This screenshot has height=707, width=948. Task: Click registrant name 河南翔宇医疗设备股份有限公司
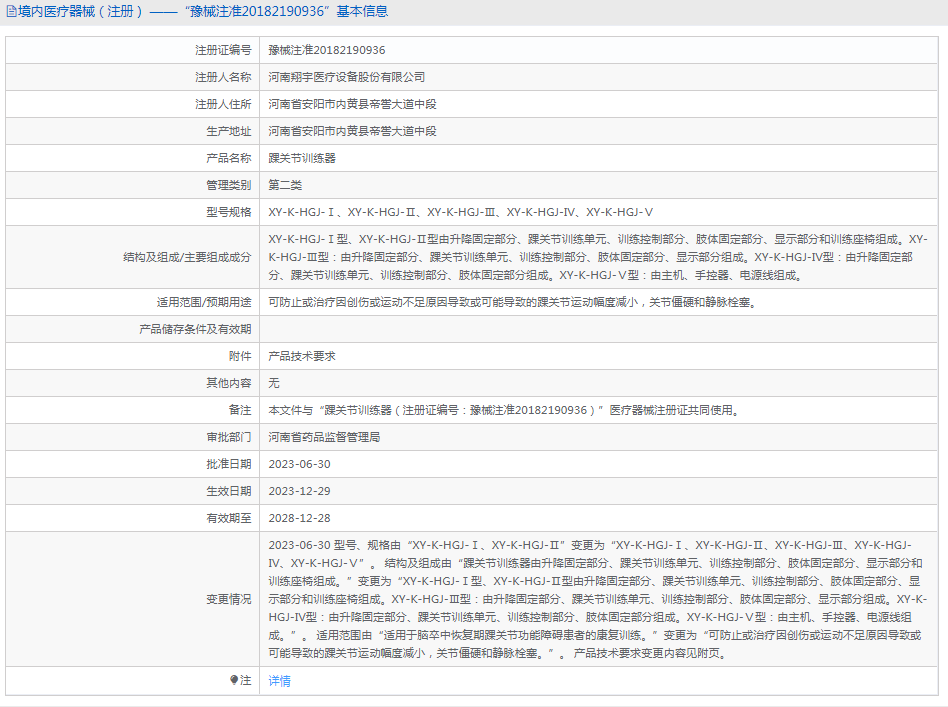pyautogui.click(x=346, y=77)
